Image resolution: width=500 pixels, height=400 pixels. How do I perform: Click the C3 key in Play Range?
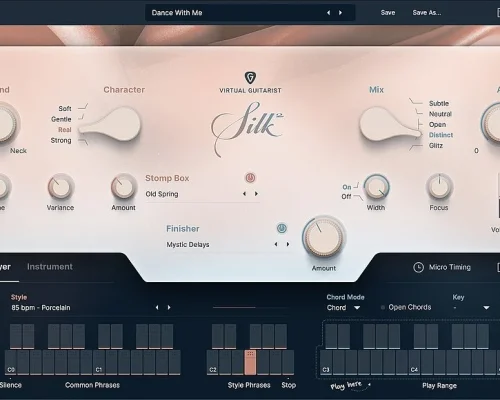pos(326,362)
